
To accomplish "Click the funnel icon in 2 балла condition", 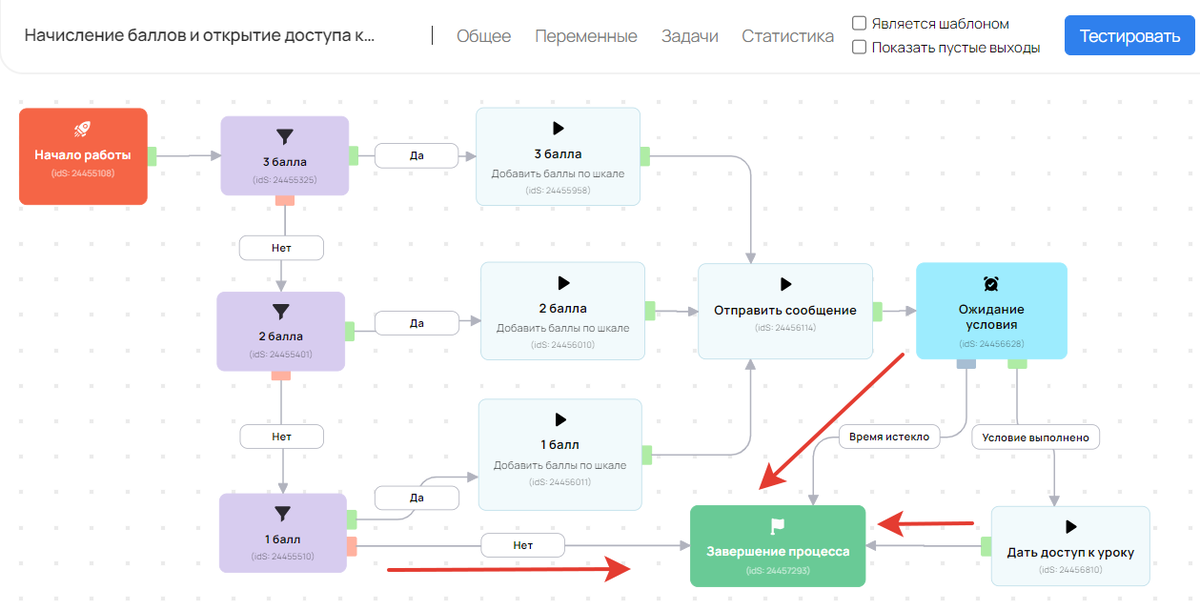I will coord(281,312).
